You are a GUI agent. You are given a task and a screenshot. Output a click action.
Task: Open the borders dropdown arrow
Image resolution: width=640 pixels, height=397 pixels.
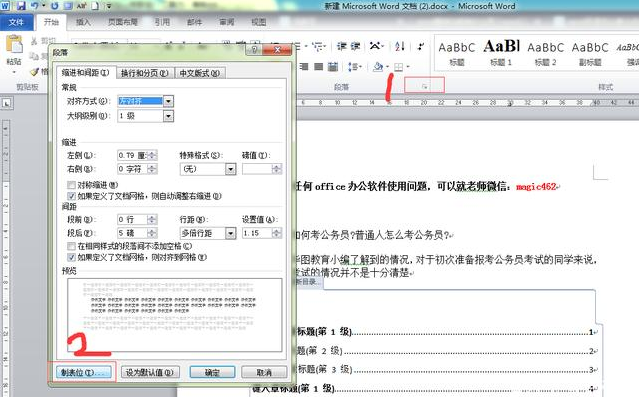[x=407, y=67]
